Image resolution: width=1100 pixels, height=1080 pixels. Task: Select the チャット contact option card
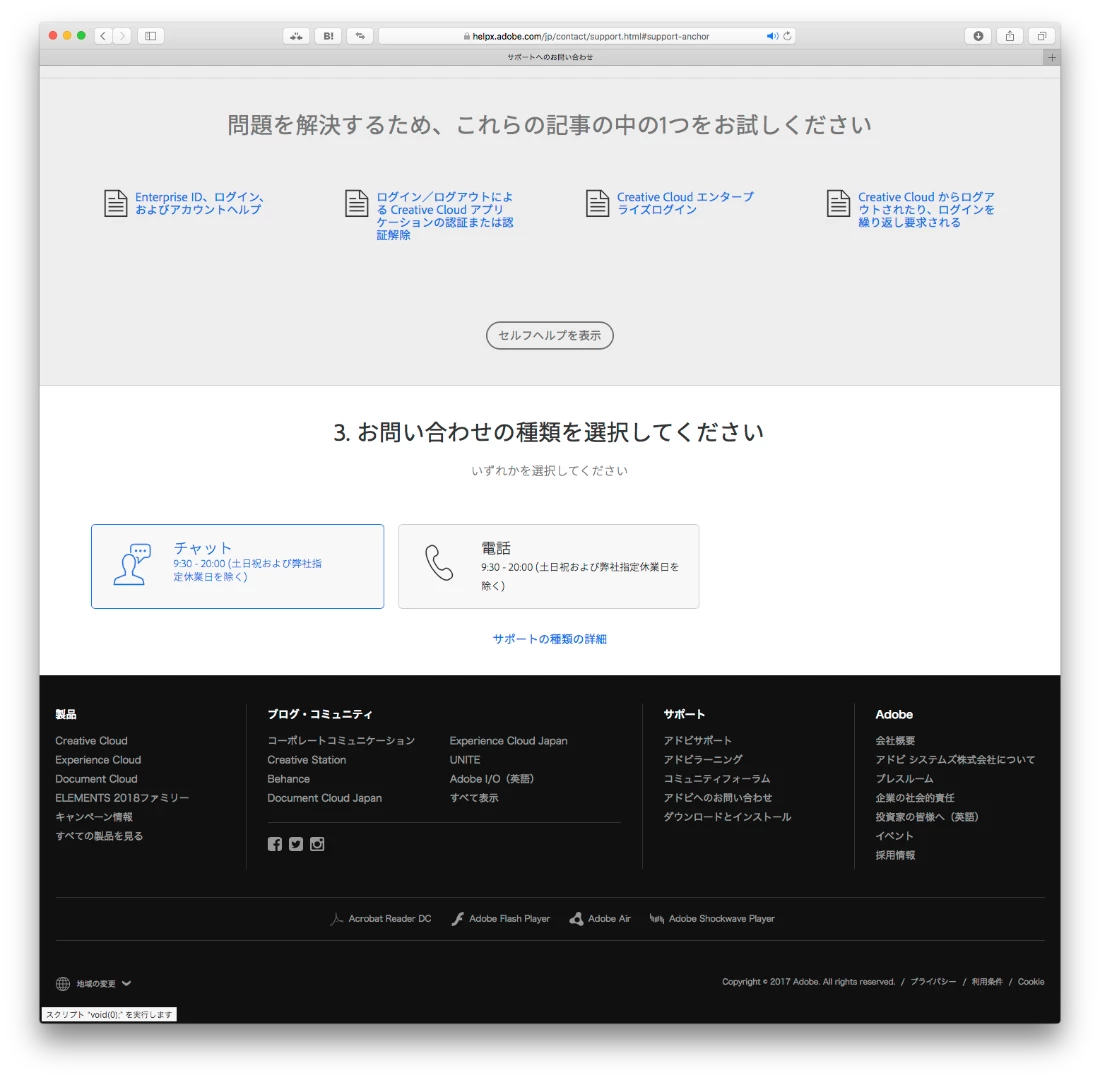[238, 566]
